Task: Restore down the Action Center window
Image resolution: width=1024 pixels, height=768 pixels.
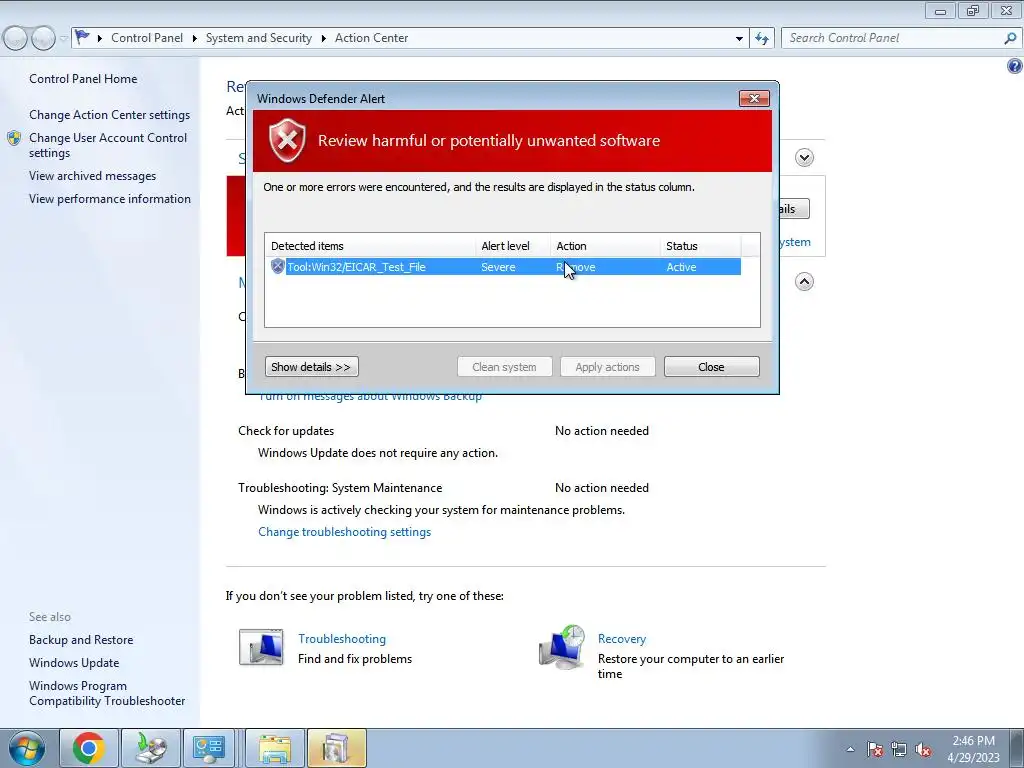Action: [x=973, y=10]
